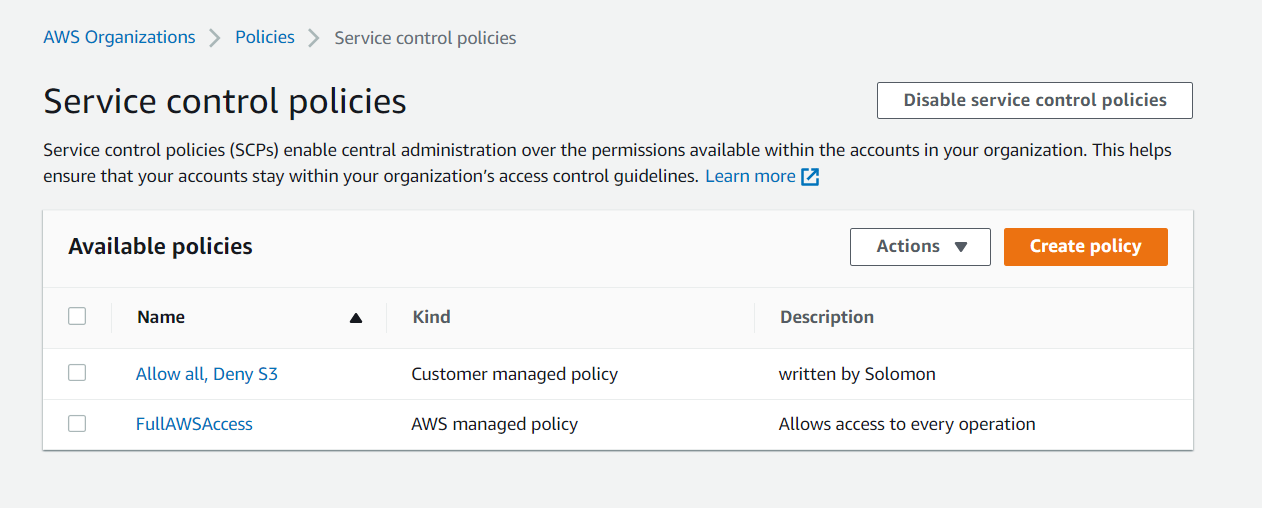The height and width of the screenshot is (508, 1262).
Task: Sort by the Name column arrow
Action: click(355, 318)
